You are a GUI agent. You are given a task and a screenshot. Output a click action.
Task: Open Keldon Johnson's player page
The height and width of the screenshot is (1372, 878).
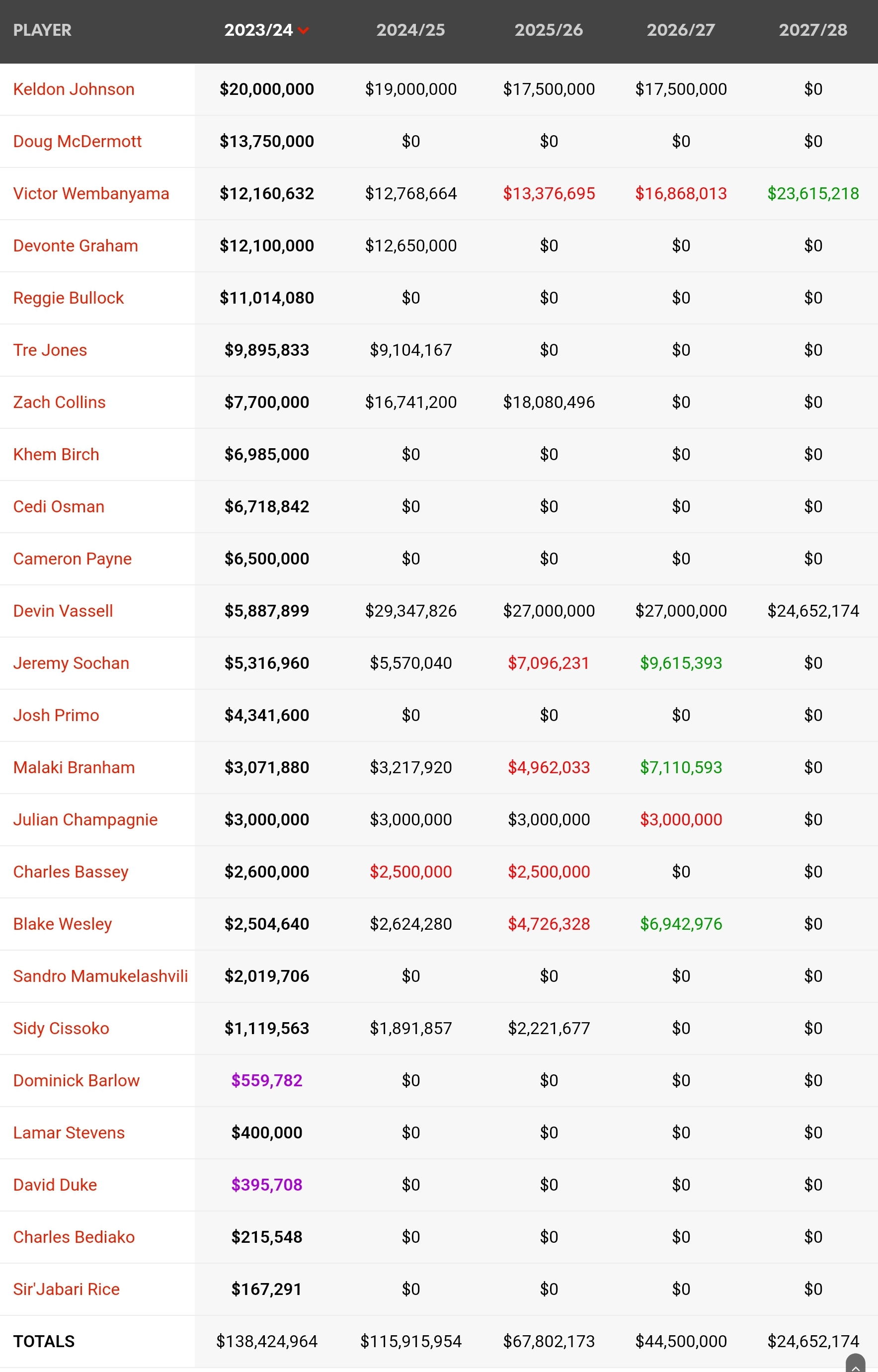pyautogui.click(x=74, y=89)
